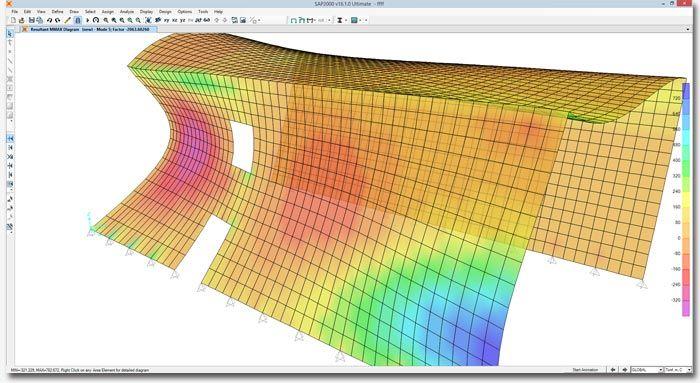Open the Display menu

point(146,12)
